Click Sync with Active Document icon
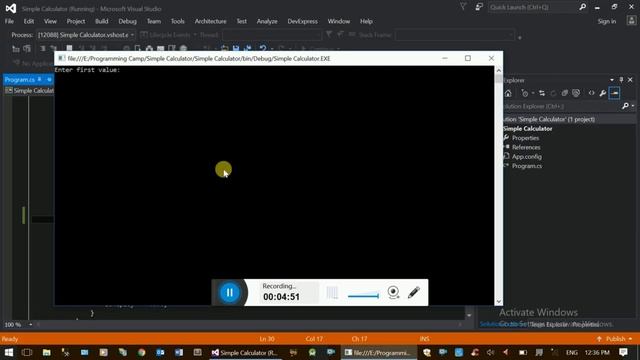The height and width of the screenshot is (360, 640). [542, 93]
